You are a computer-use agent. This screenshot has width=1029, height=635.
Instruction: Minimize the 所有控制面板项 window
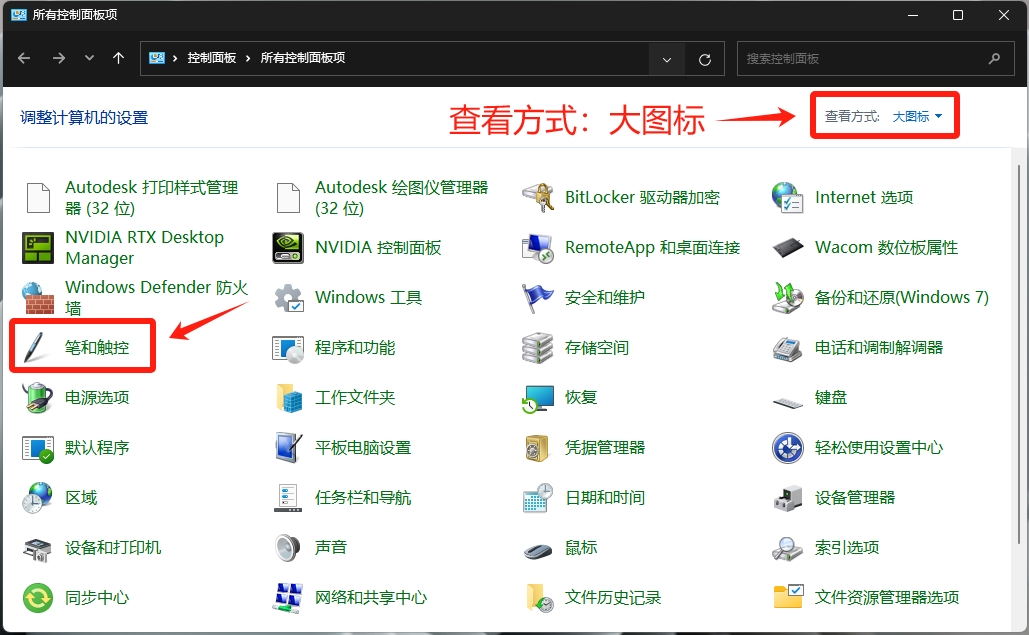point(913,15)
